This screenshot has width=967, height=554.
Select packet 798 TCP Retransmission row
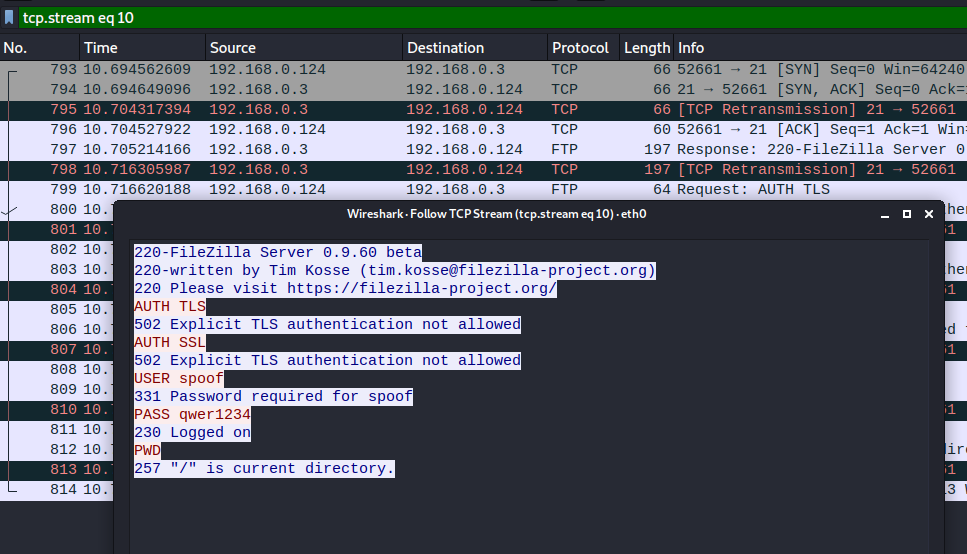[x=484, y=170]
